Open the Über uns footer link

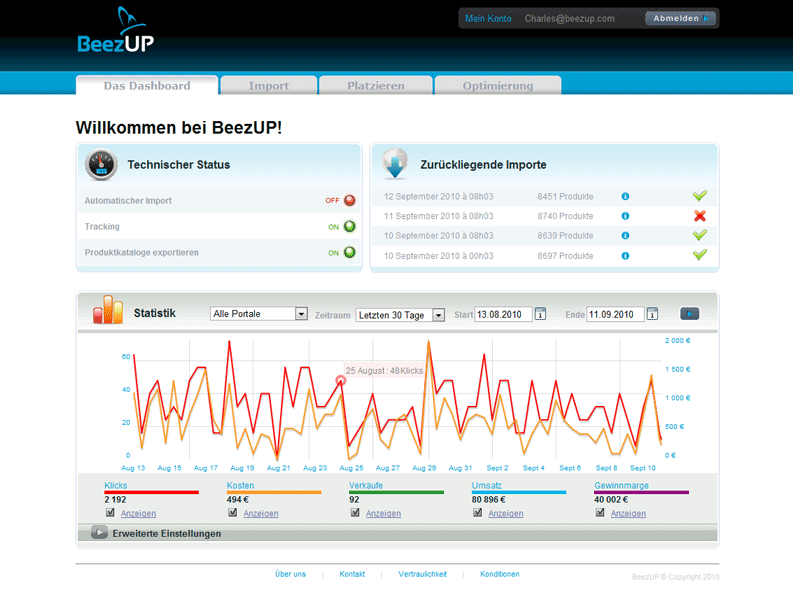(290, 574)
